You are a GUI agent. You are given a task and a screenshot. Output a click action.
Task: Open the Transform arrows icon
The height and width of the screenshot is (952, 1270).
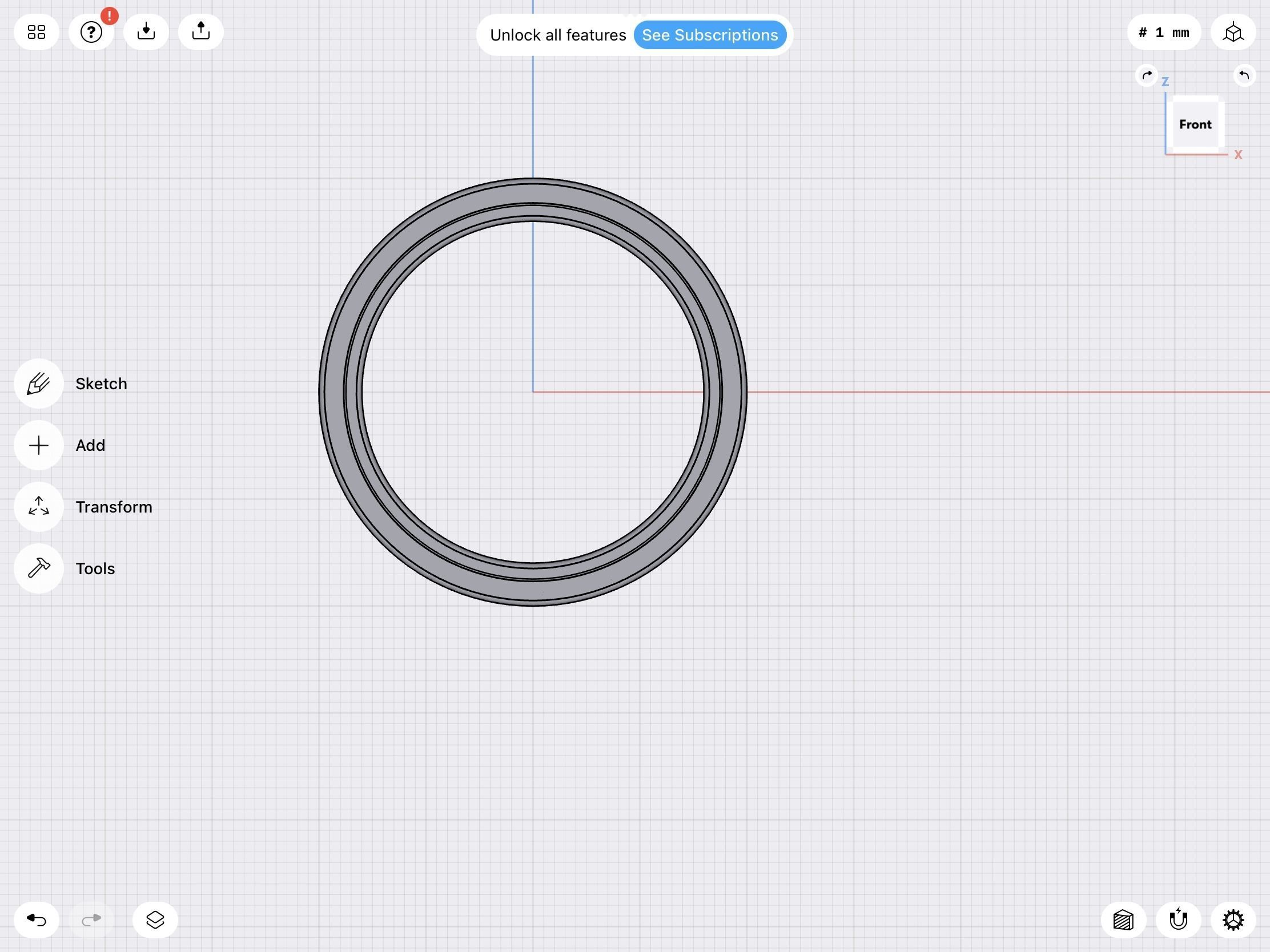point(38,507)
